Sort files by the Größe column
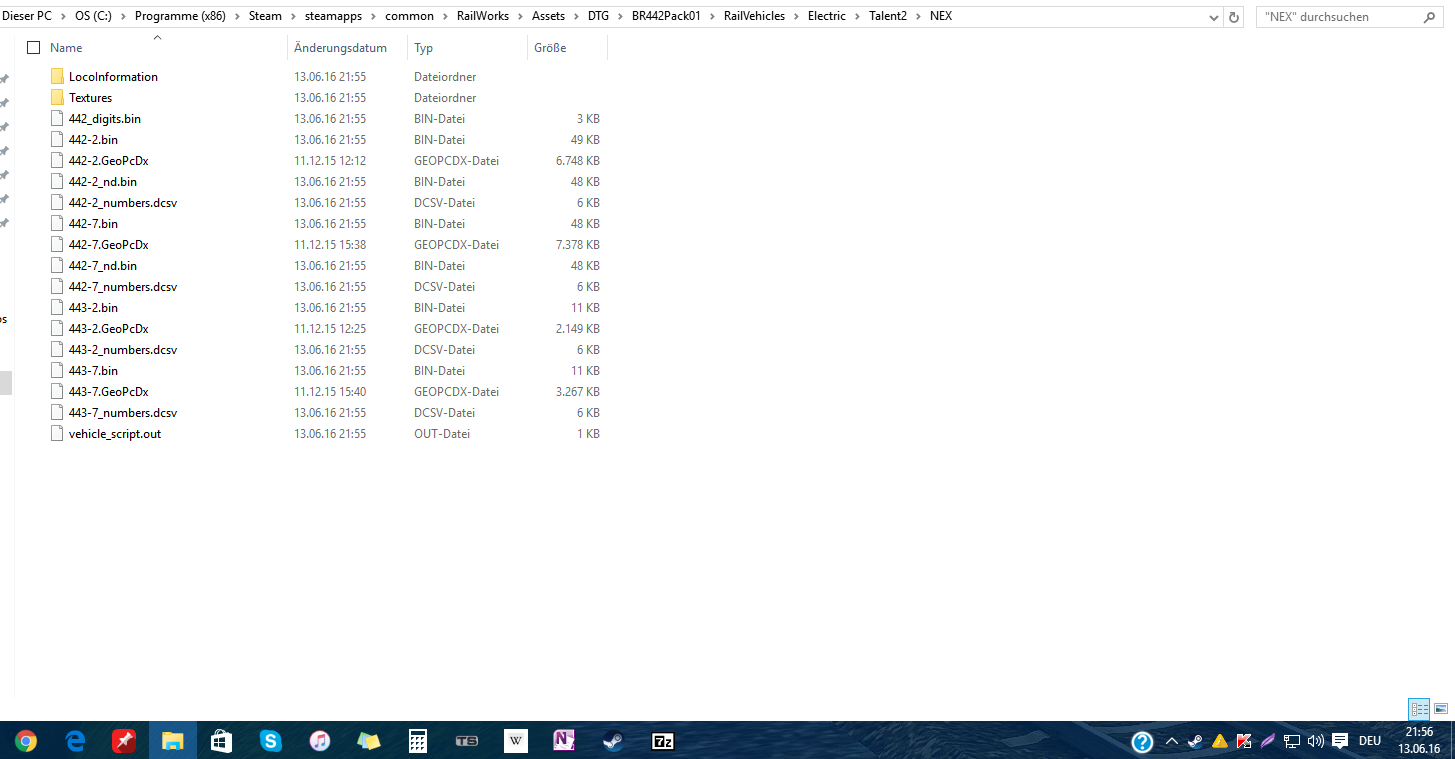 [x=550, y=48]
